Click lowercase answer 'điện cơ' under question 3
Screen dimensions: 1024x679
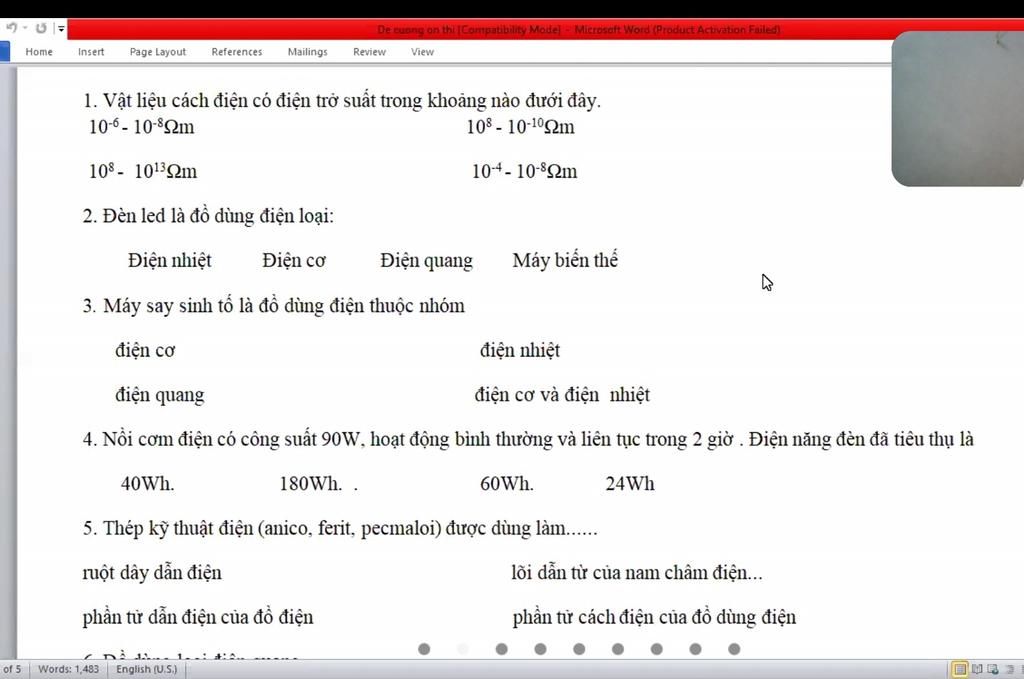point(145,350)
